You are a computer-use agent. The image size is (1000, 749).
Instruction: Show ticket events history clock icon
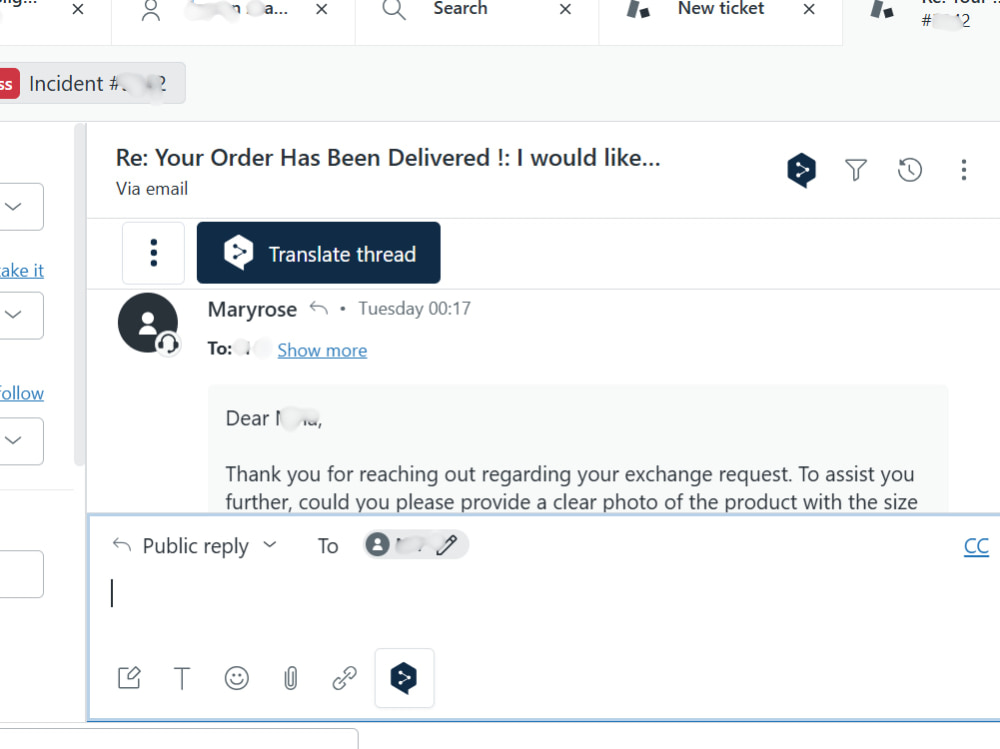click(x=909, y=170)
